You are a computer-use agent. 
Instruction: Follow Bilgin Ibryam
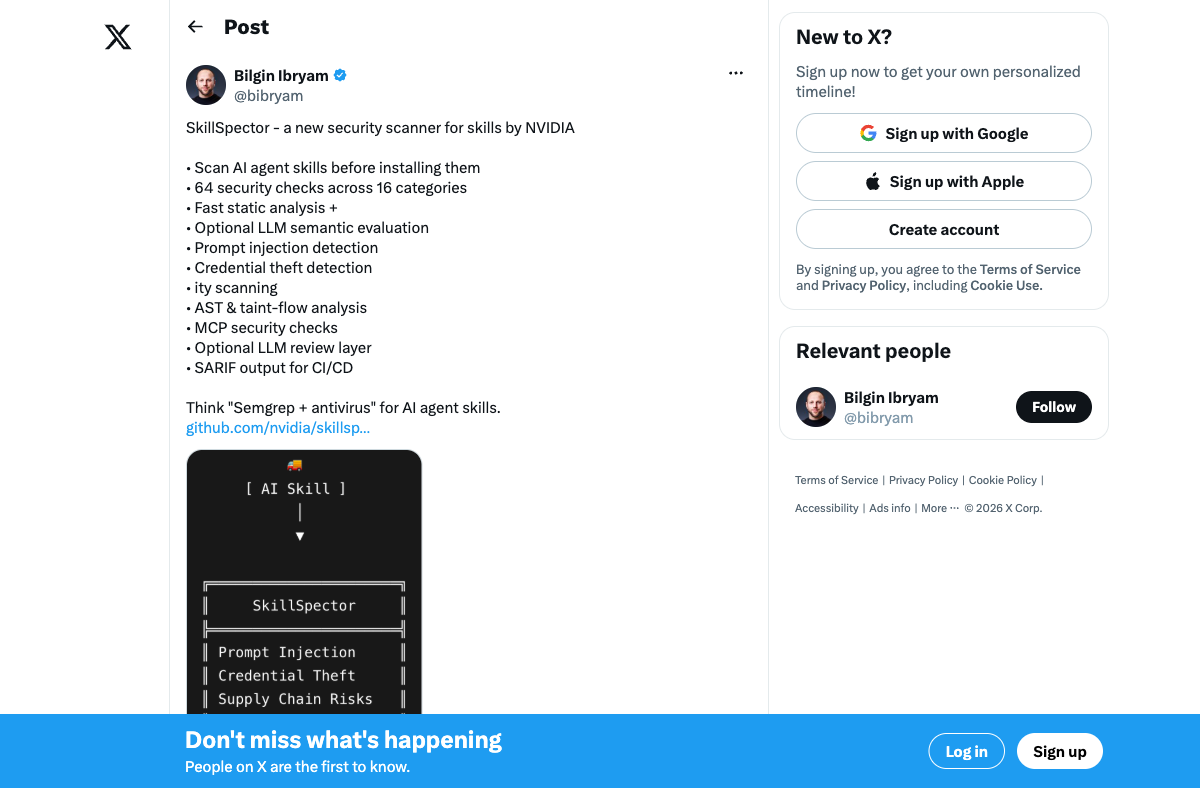pyautogui.click(x=1054, y=407)
